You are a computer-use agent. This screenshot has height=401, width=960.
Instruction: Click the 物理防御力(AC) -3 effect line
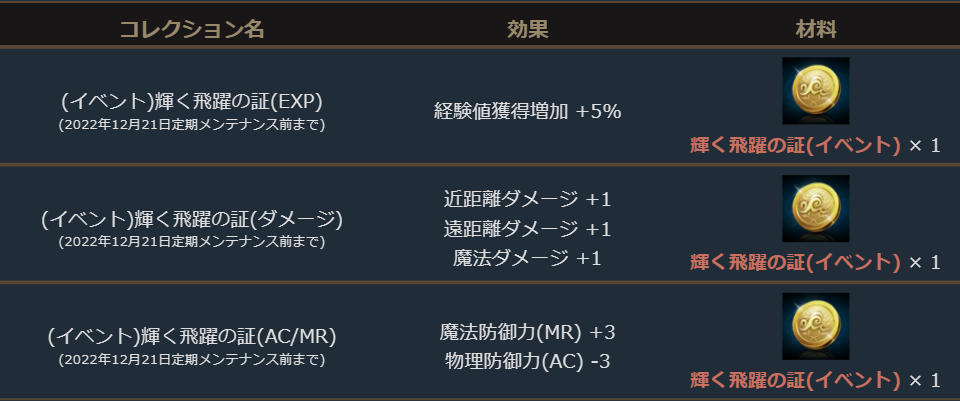(527, 360)
